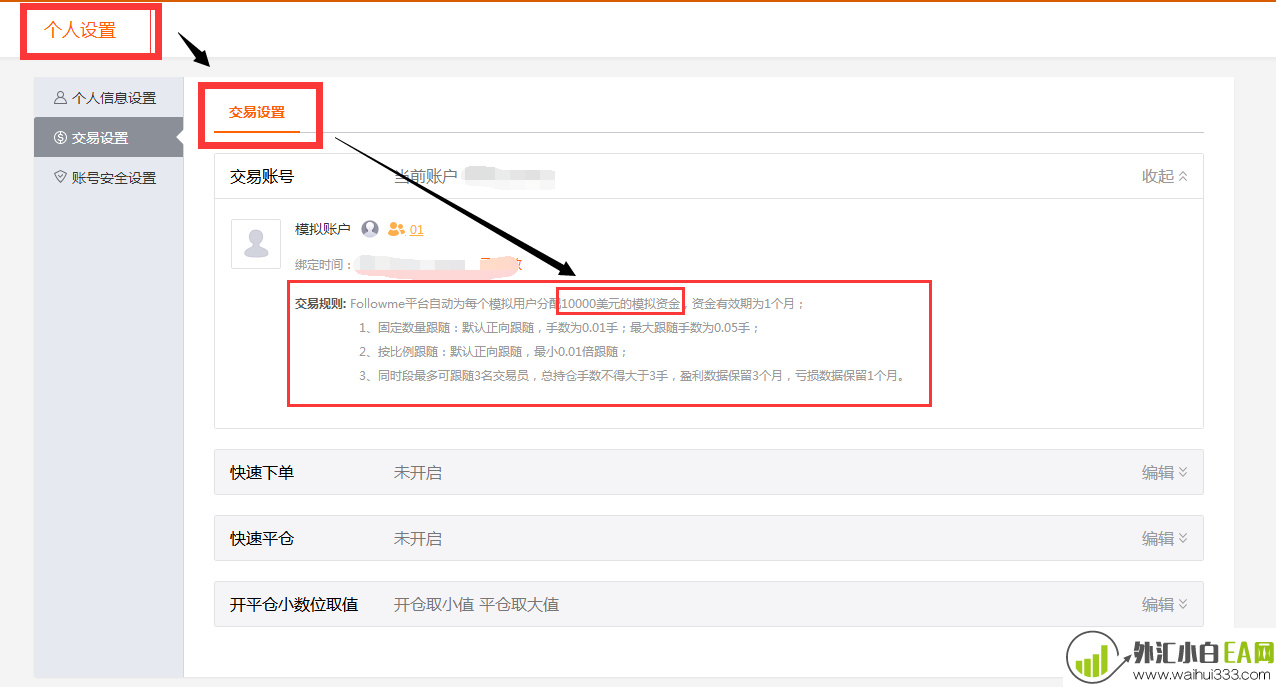The image size is (1276, 687).
Task: Click the 未开启 status in 快速平仓 row
Action: coord(418,538)
